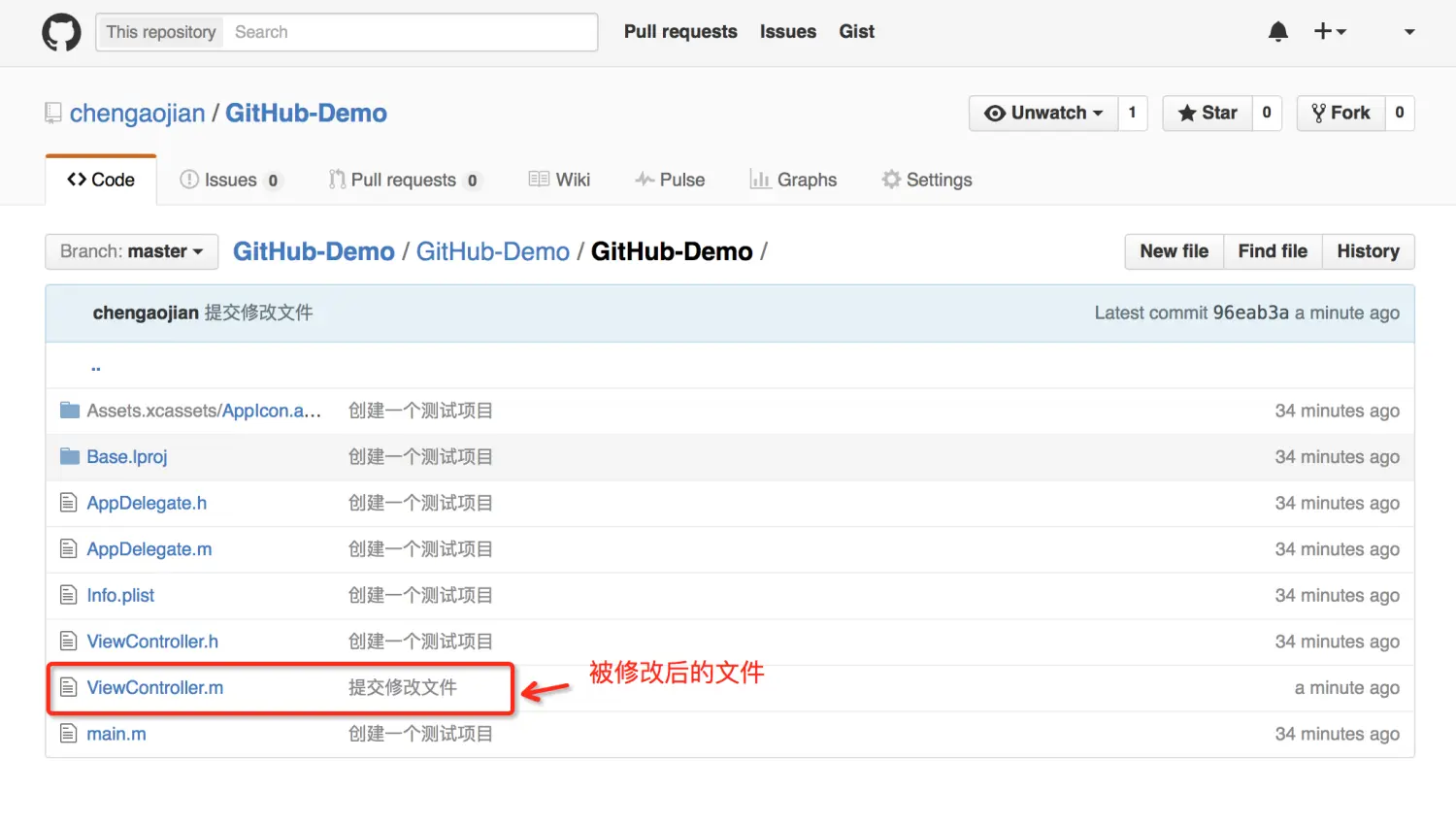Open commit message in main.m row

pos(420,734)
